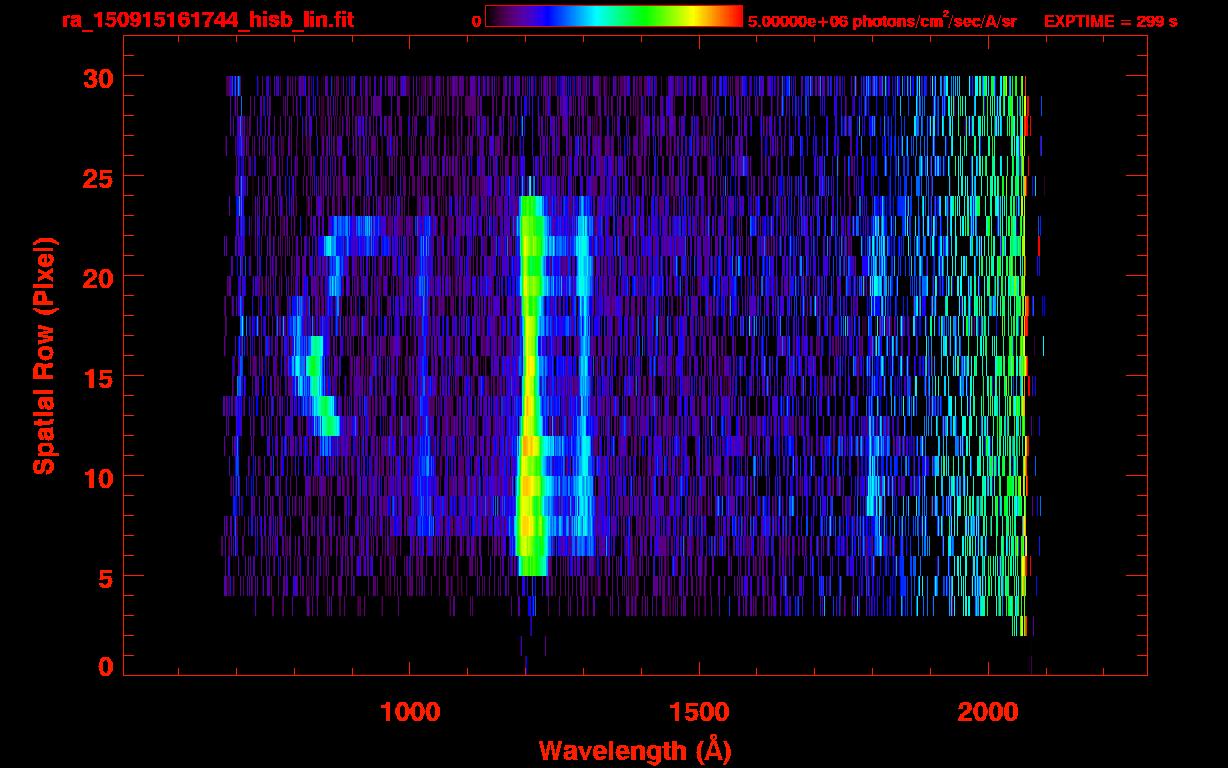Screen dimensions: 1228x768
Task: Click the EXPTIME = 299 s text
Action: point(1109,21)
